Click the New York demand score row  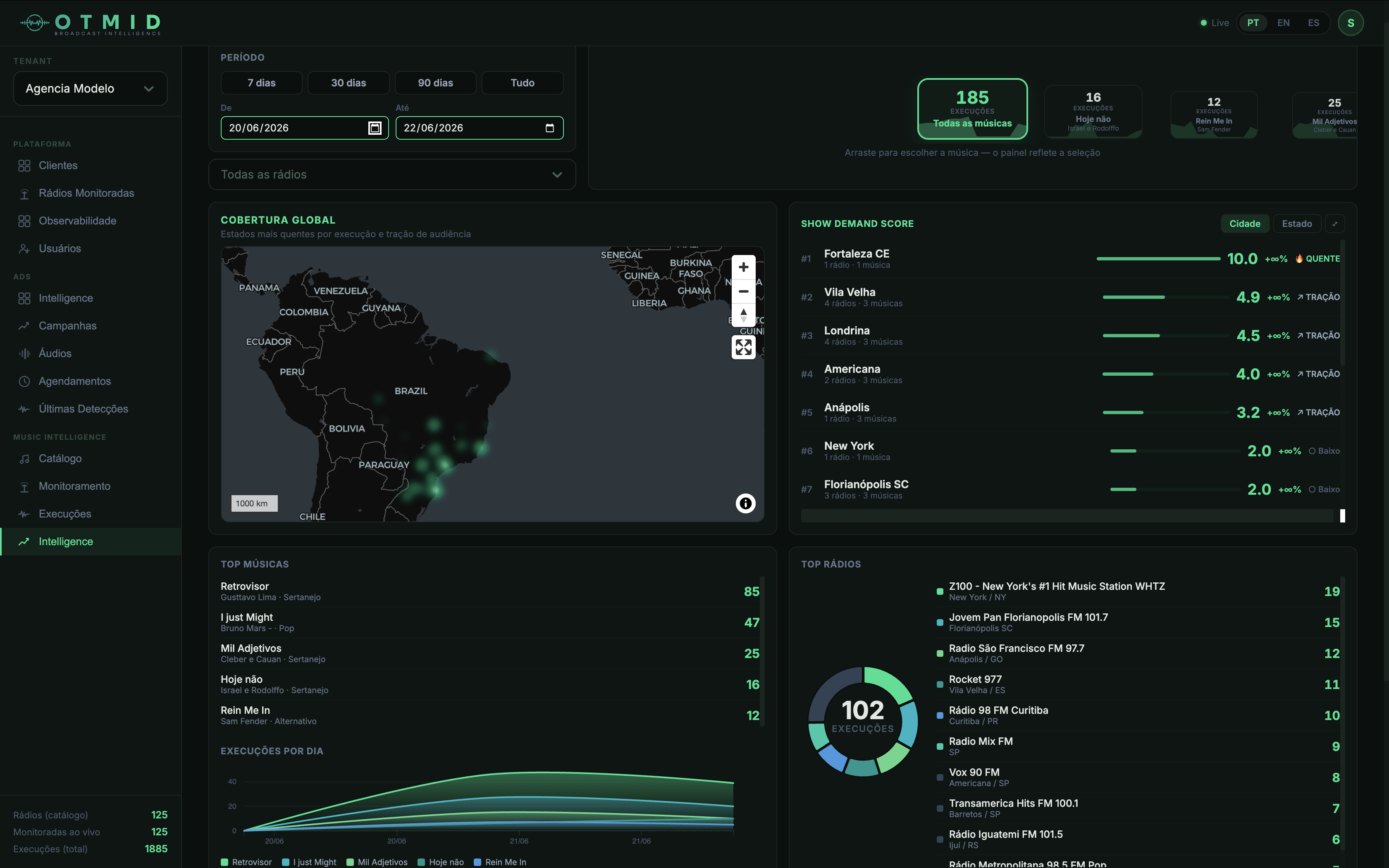click(1070, 451)
